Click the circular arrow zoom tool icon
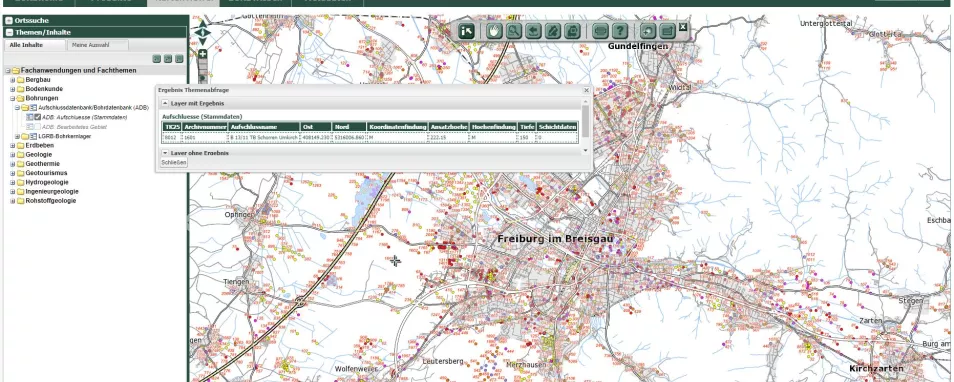 click(647, 31)
